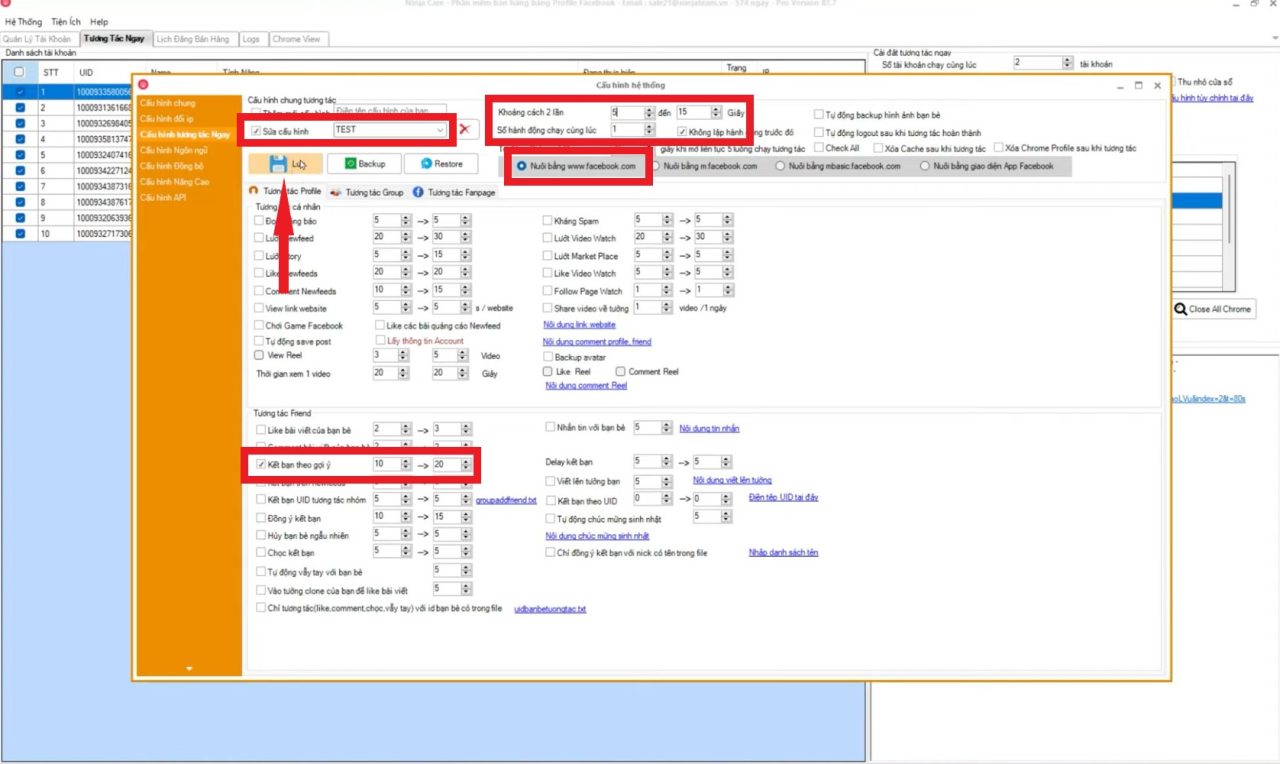Check Xóa Cache sau khi tương tác

pos(877,148)
